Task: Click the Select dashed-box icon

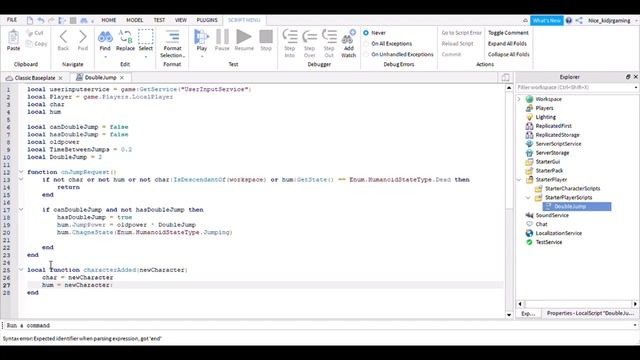Action: (x=146, y=37)
